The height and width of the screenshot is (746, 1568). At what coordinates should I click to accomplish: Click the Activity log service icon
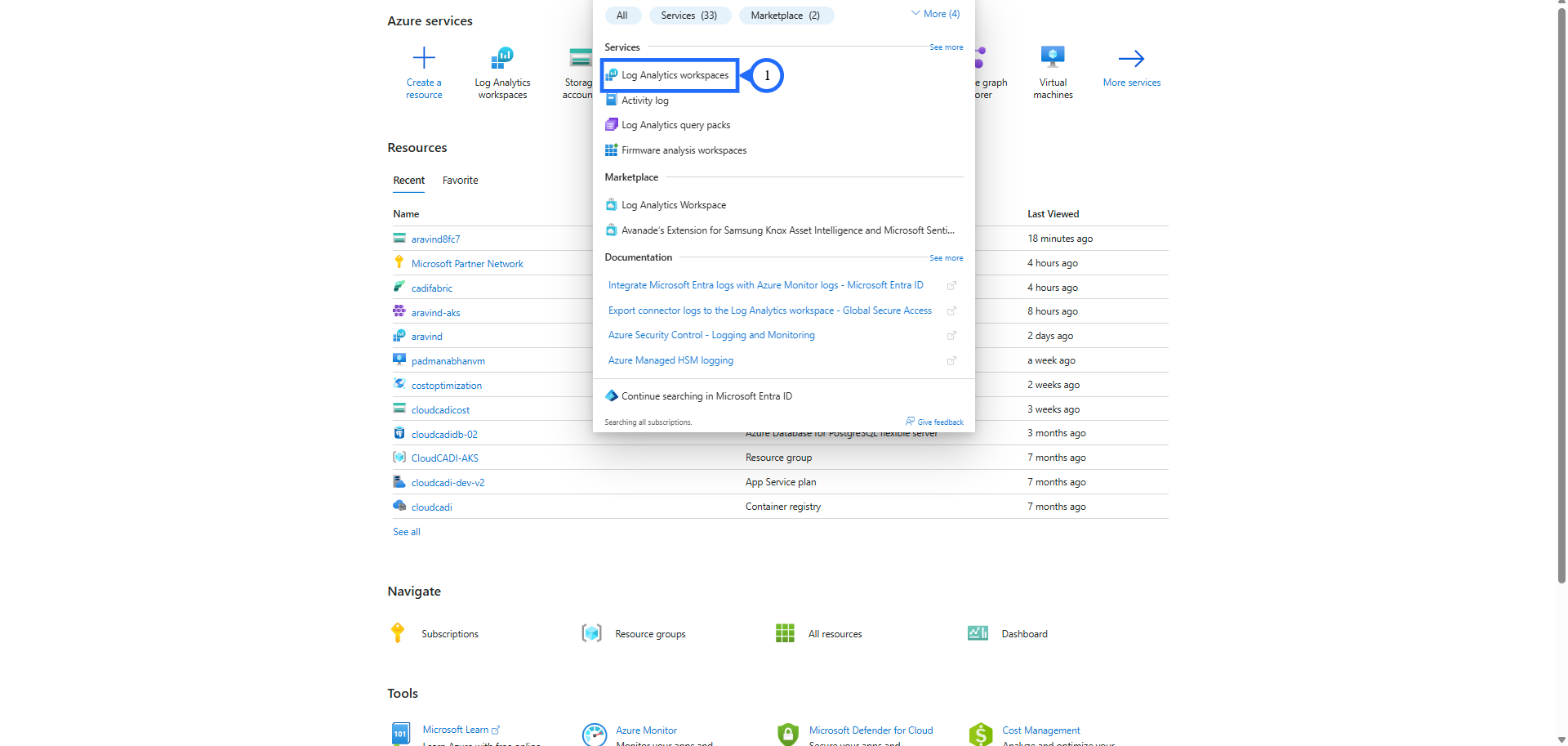coord(611,100)
